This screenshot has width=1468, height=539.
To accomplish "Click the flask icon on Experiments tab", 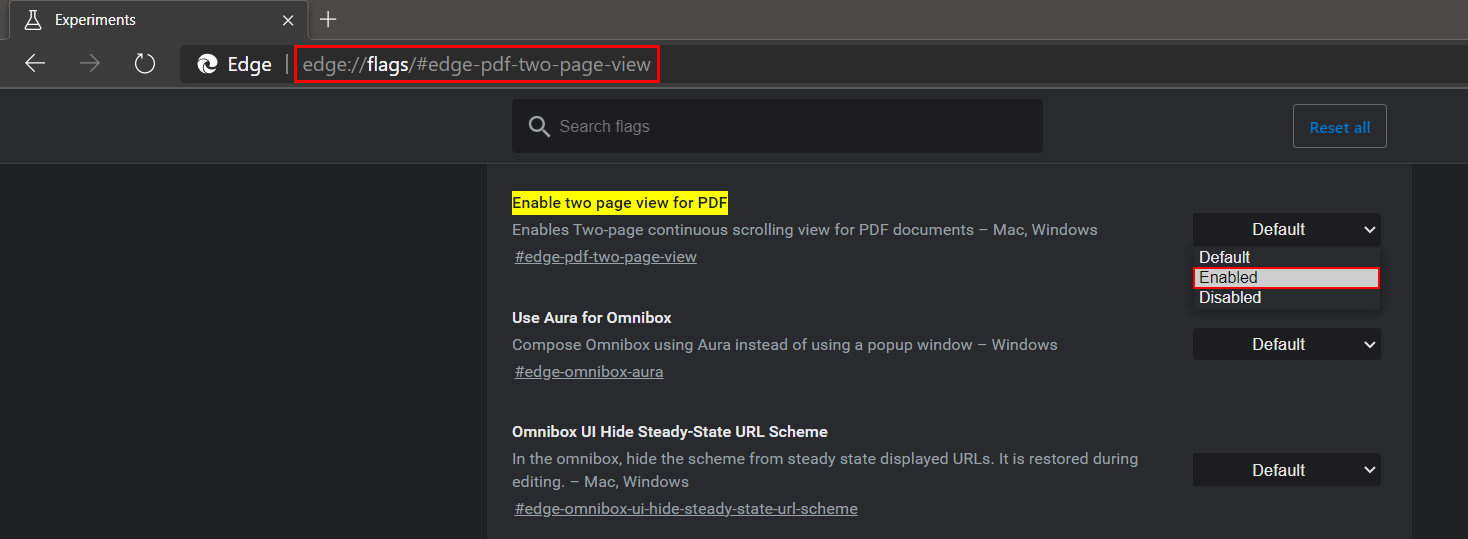I will tap(33, 20).
